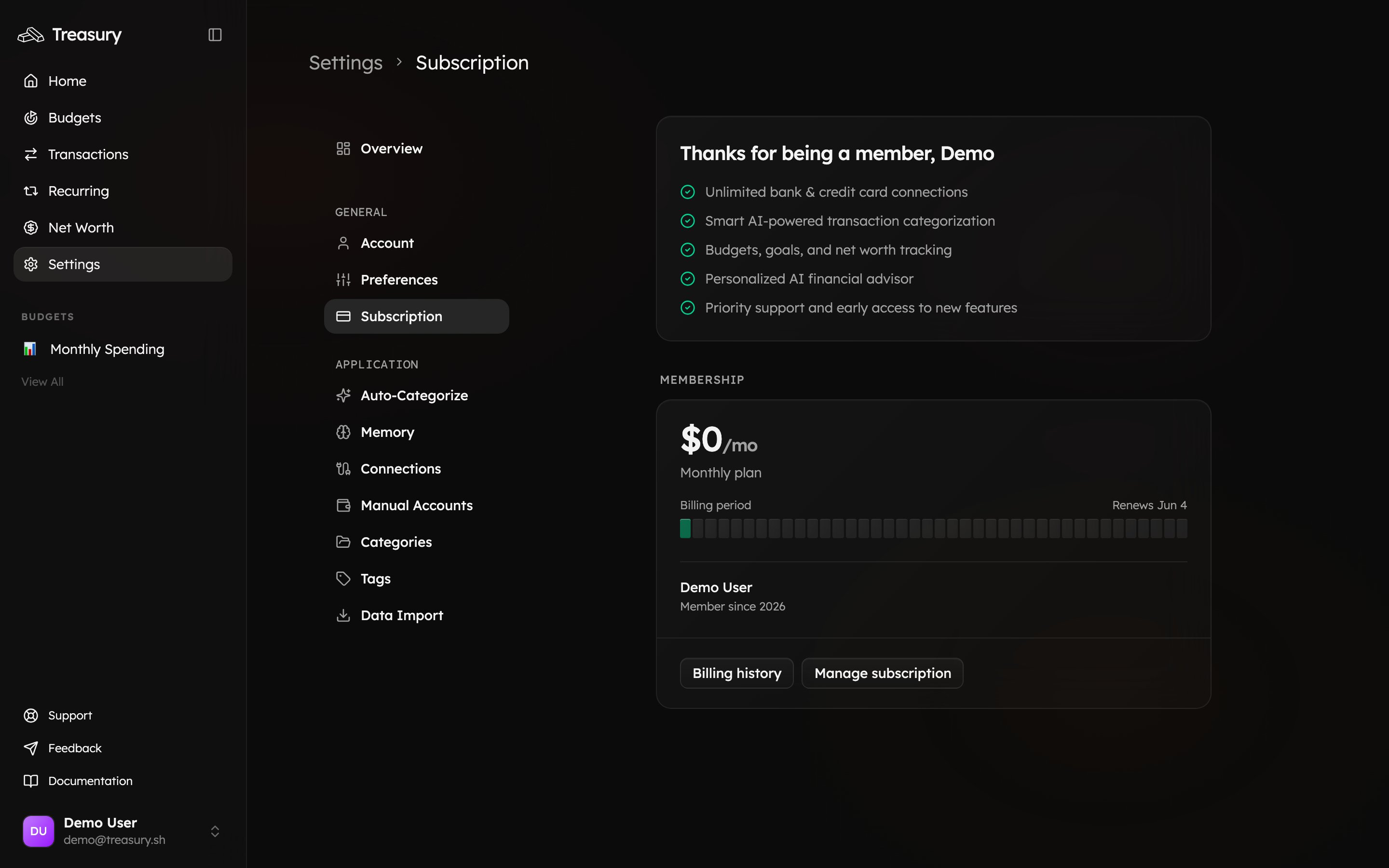Click the demo@treasury.sh email text
1389x868 pixels.
pos(114,840)
